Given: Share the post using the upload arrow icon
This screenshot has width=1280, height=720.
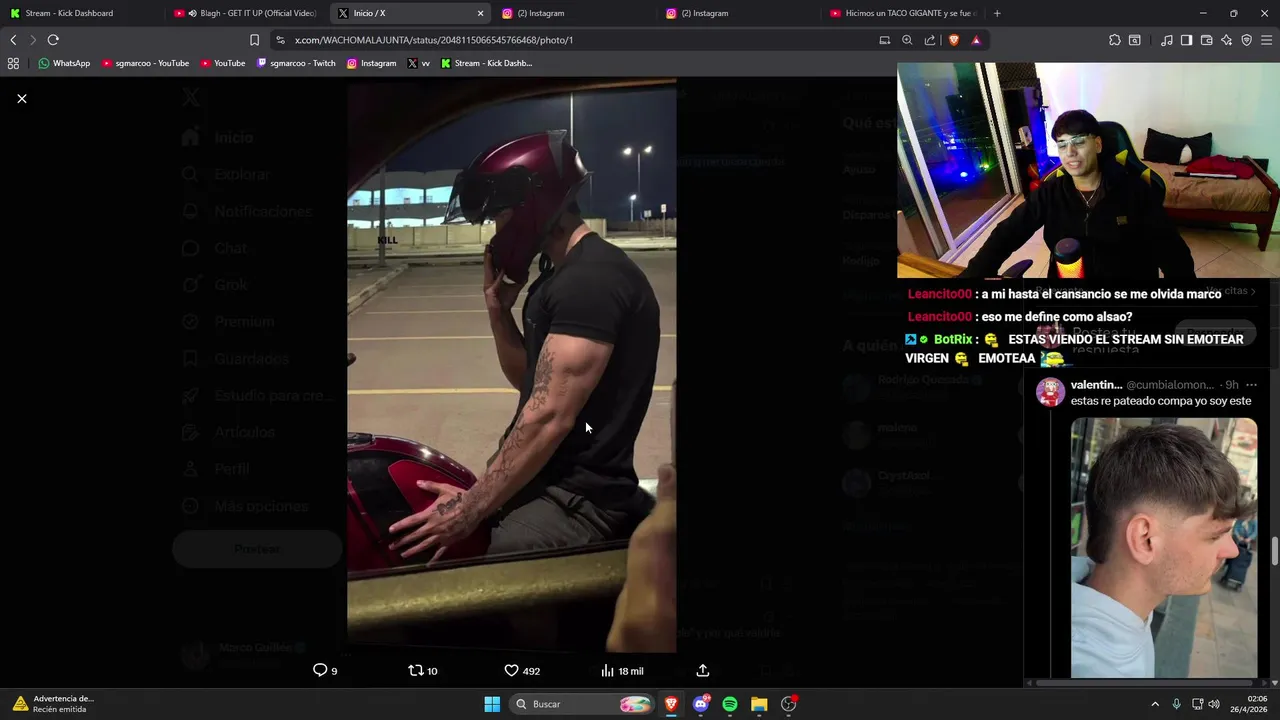Looking at the screenshot, I should [703, 670].
